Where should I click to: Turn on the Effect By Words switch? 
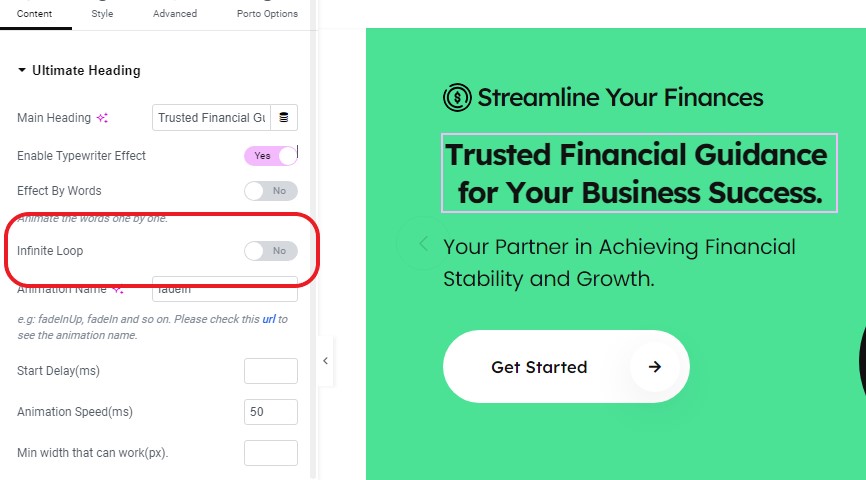(x=271, y=191)
